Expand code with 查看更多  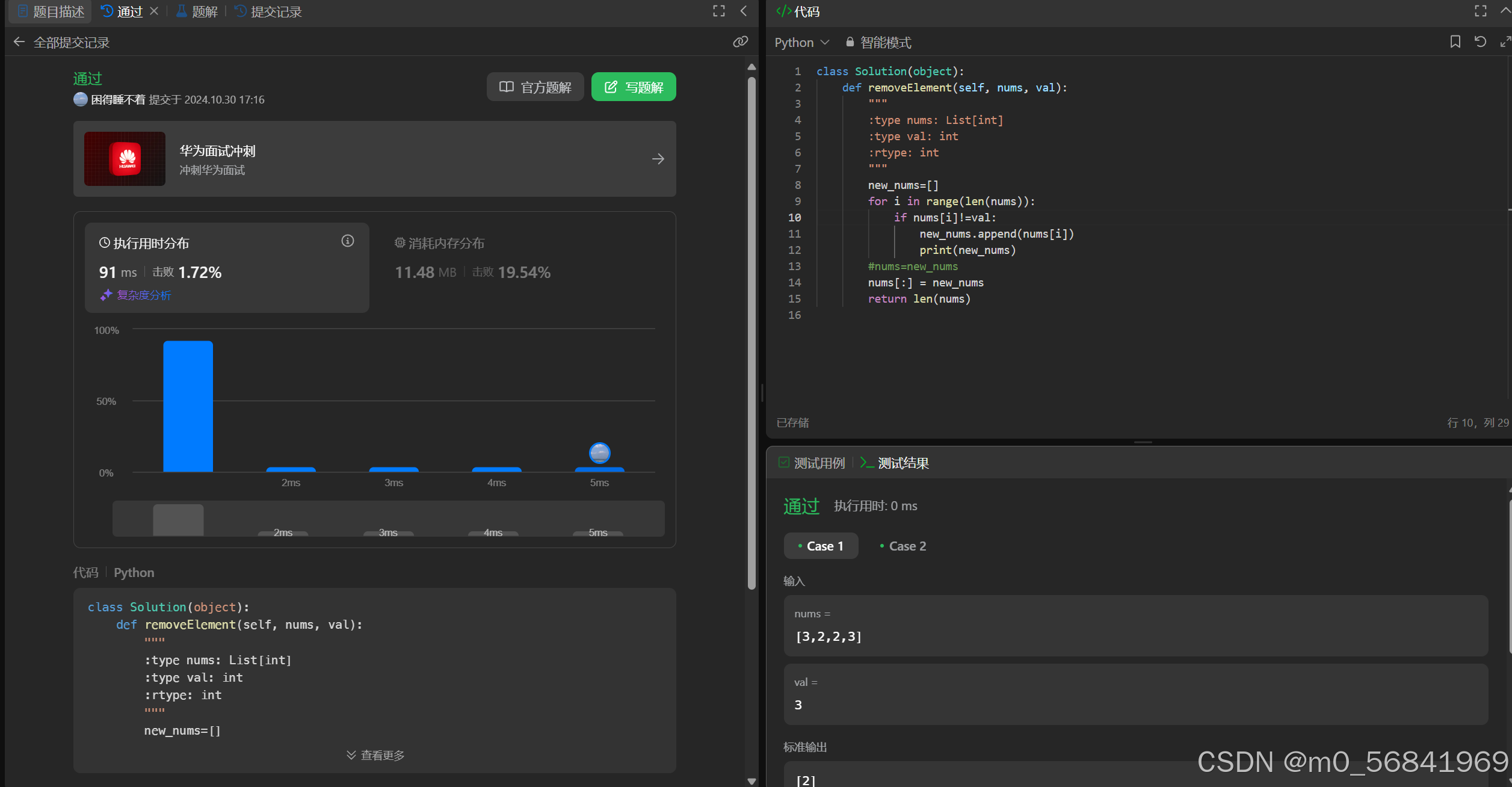375,755
